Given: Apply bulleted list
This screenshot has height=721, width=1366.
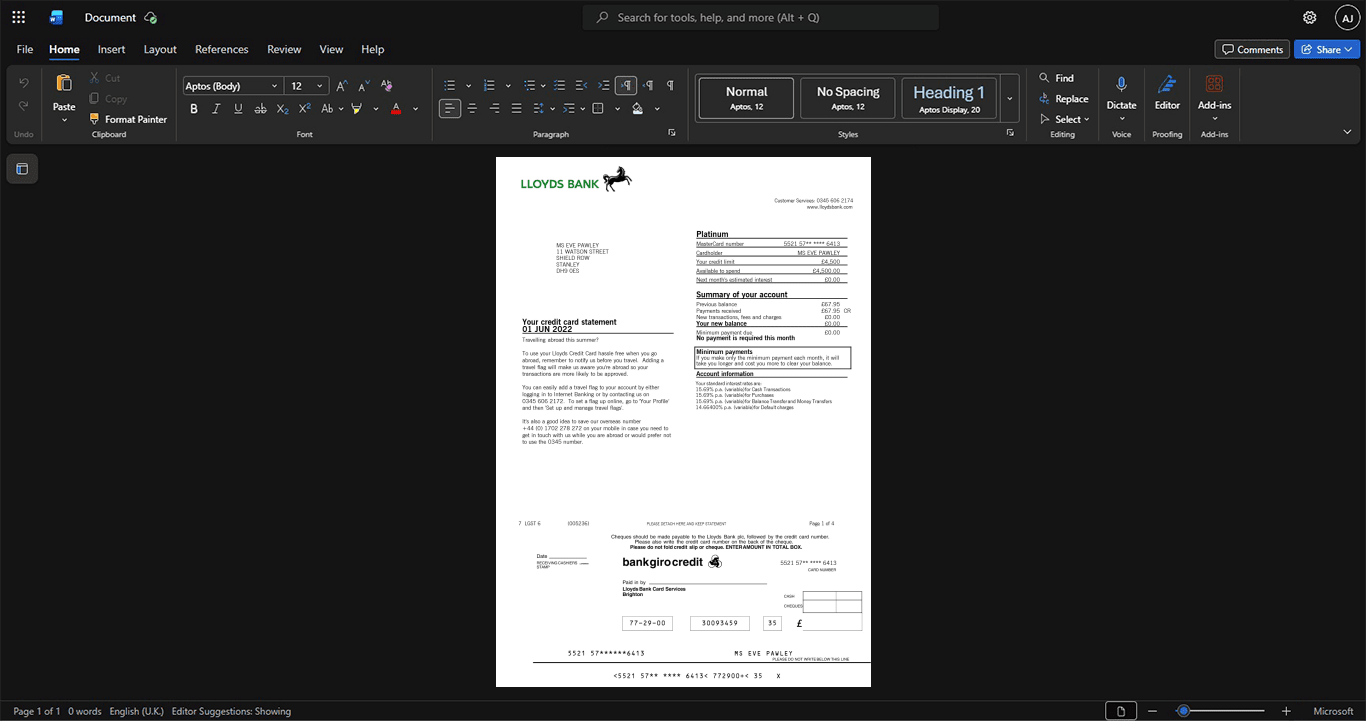Looking at the screenshot, I should pyautogui.click(x=450, y=86).
